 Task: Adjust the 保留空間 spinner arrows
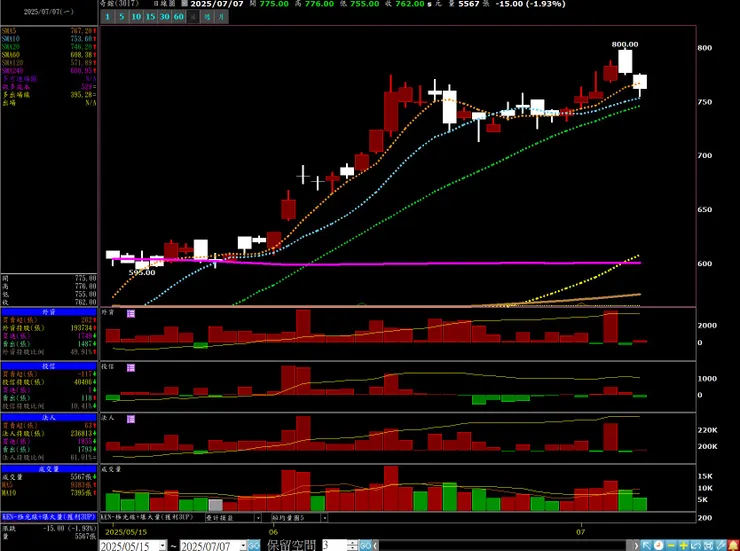(x=353, y=546)
